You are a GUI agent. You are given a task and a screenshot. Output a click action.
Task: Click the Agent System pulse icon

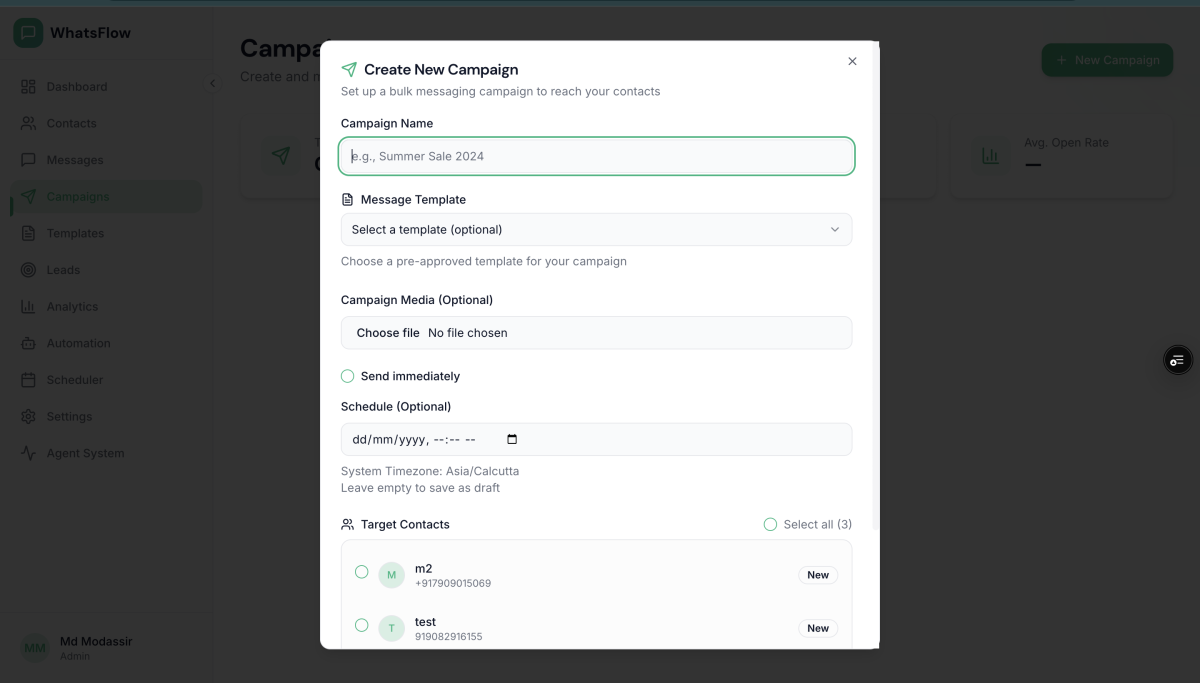(x=28, y=453)
